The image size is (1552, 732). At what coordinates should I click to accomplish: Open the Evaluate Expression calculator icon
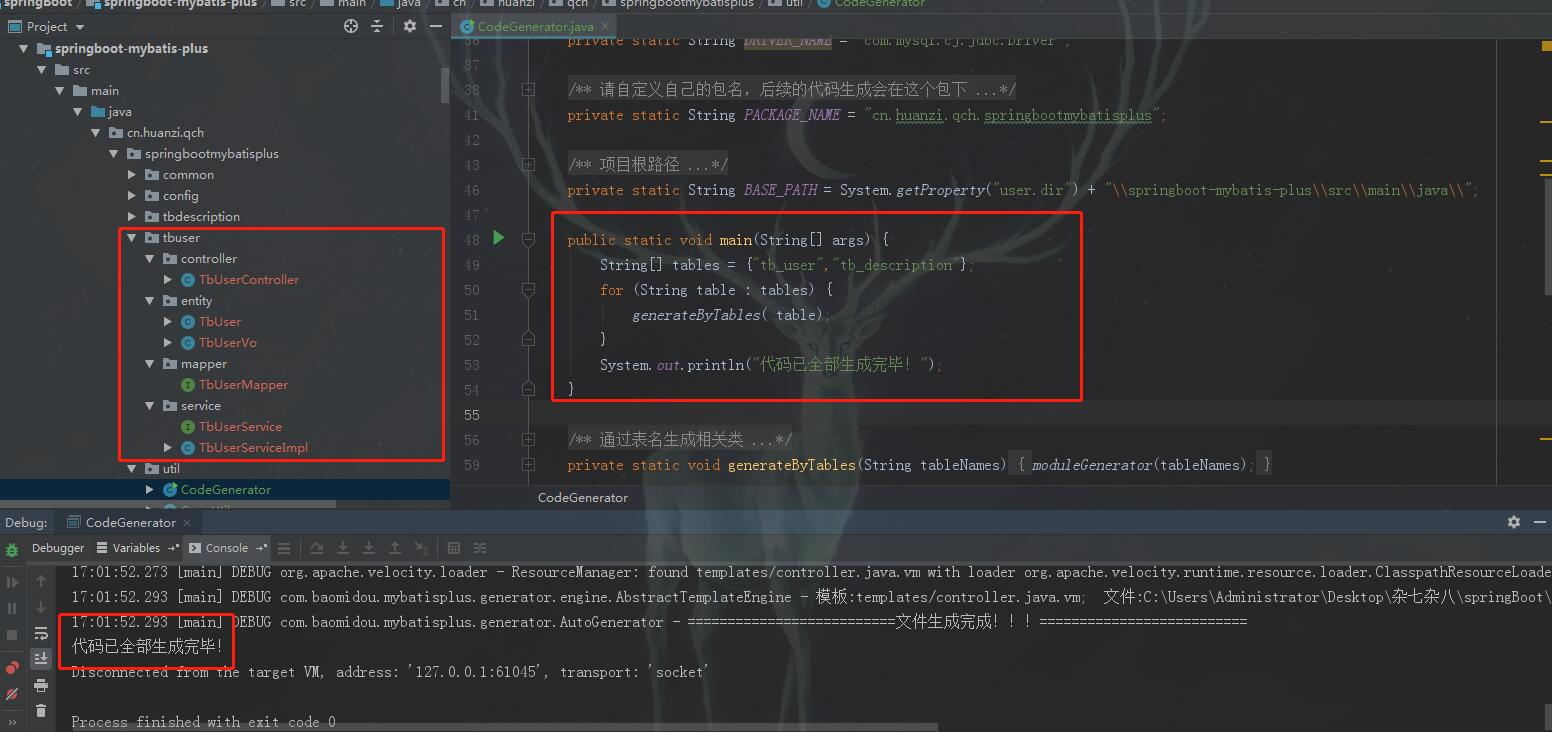tap(454, 547)
